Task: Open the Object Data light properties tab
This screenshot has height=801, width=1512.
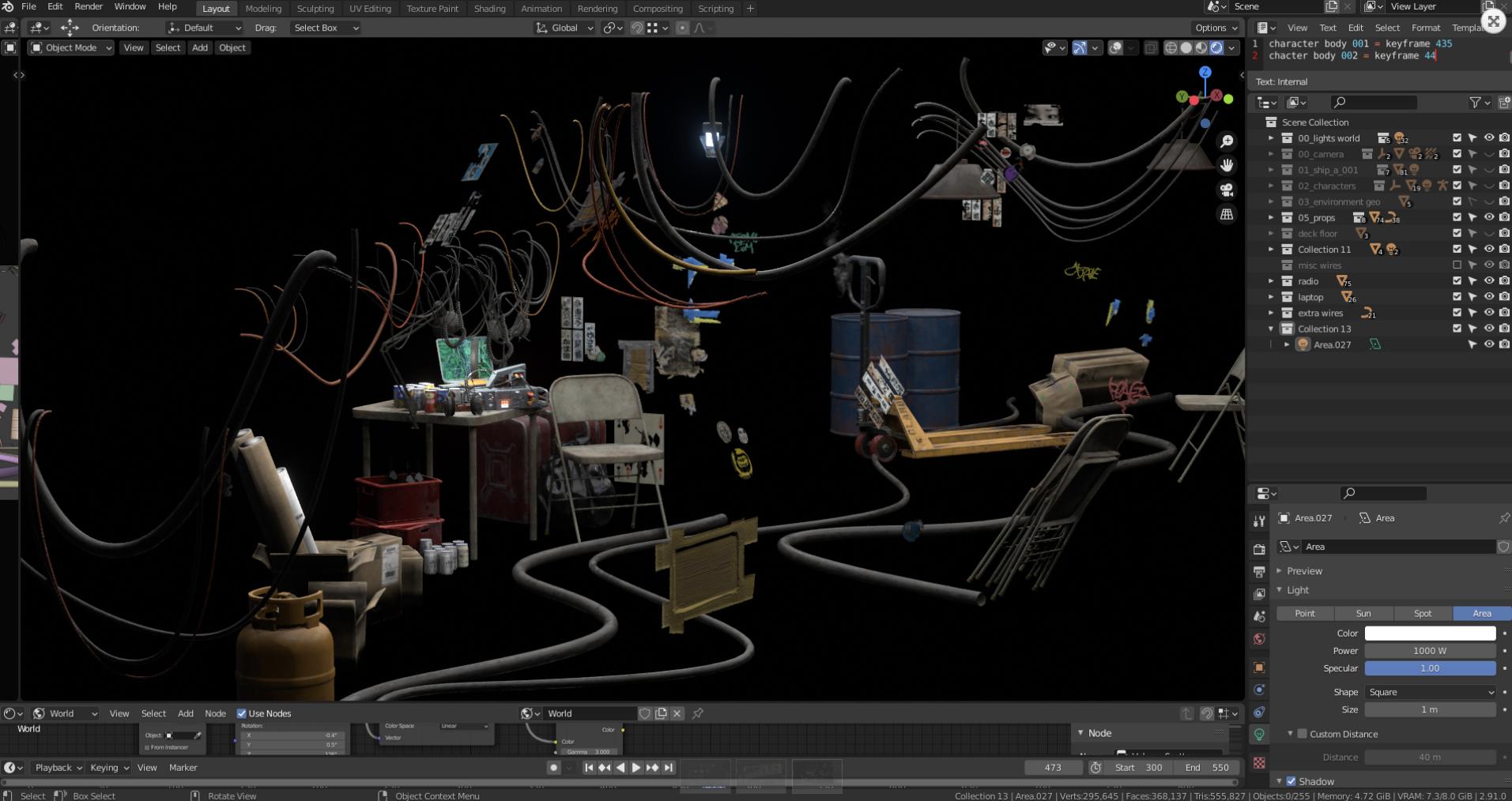Action: pos(1259,735)
